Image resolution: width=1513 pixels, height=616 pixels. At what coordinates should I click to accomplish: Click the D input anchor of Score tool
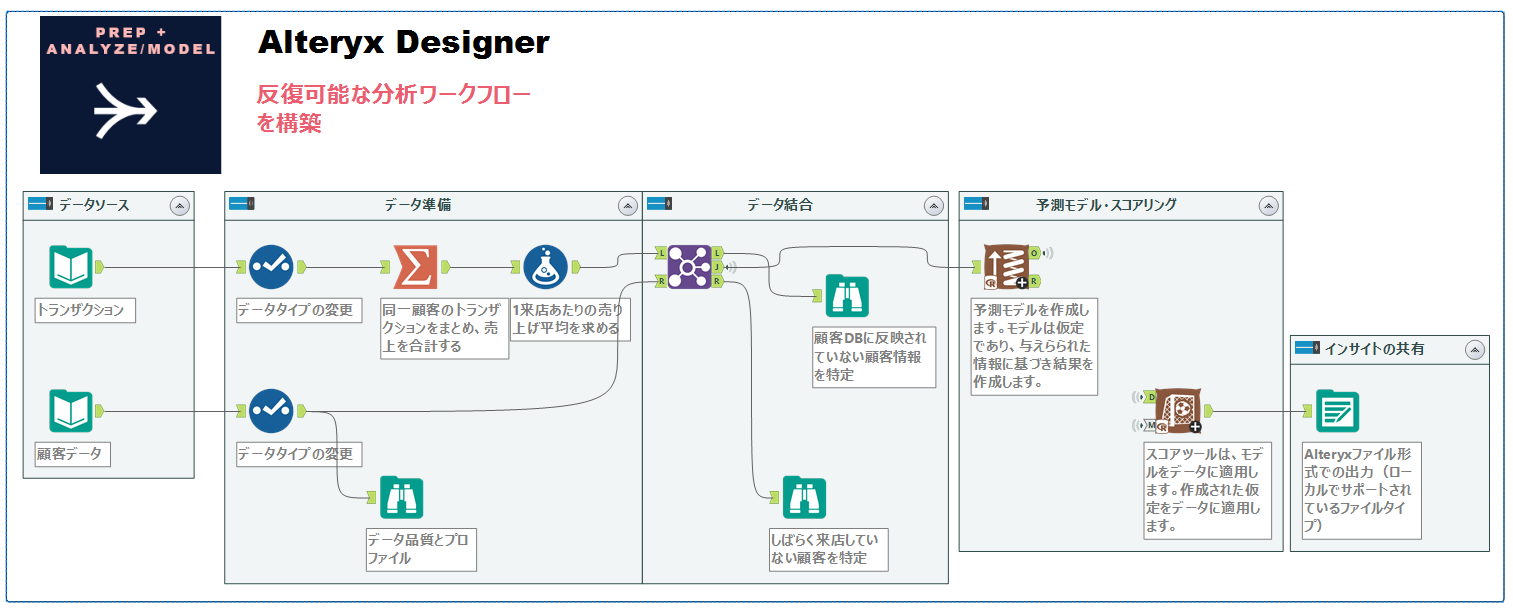(1150, 398)
